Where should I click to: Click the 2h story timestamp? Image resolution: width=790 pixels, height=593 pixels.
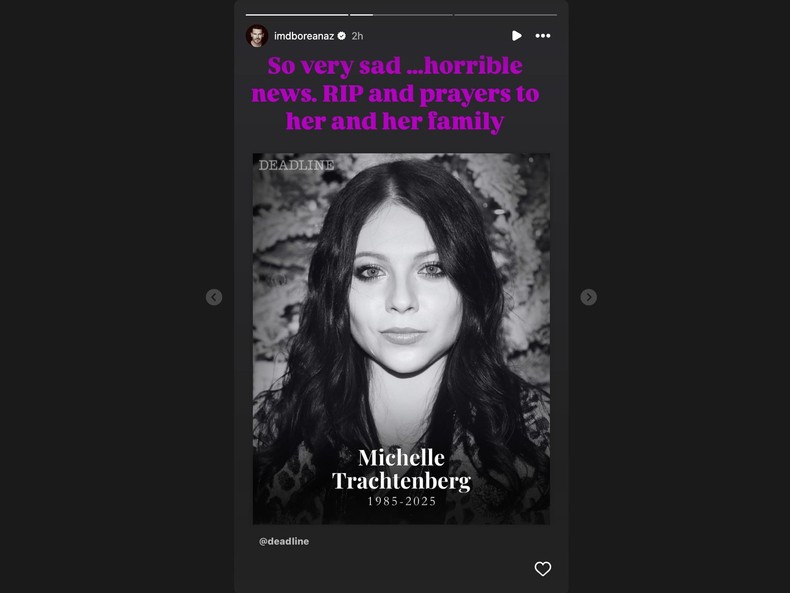tap(357, 36)
